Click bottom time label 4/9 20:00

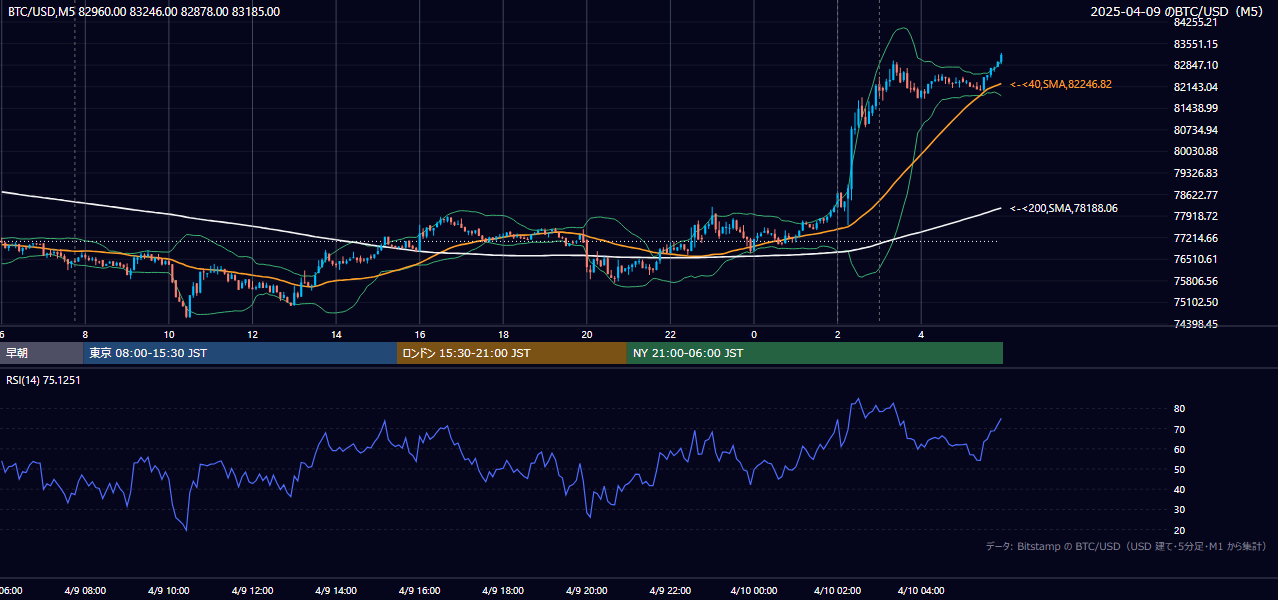coord(587,591)
